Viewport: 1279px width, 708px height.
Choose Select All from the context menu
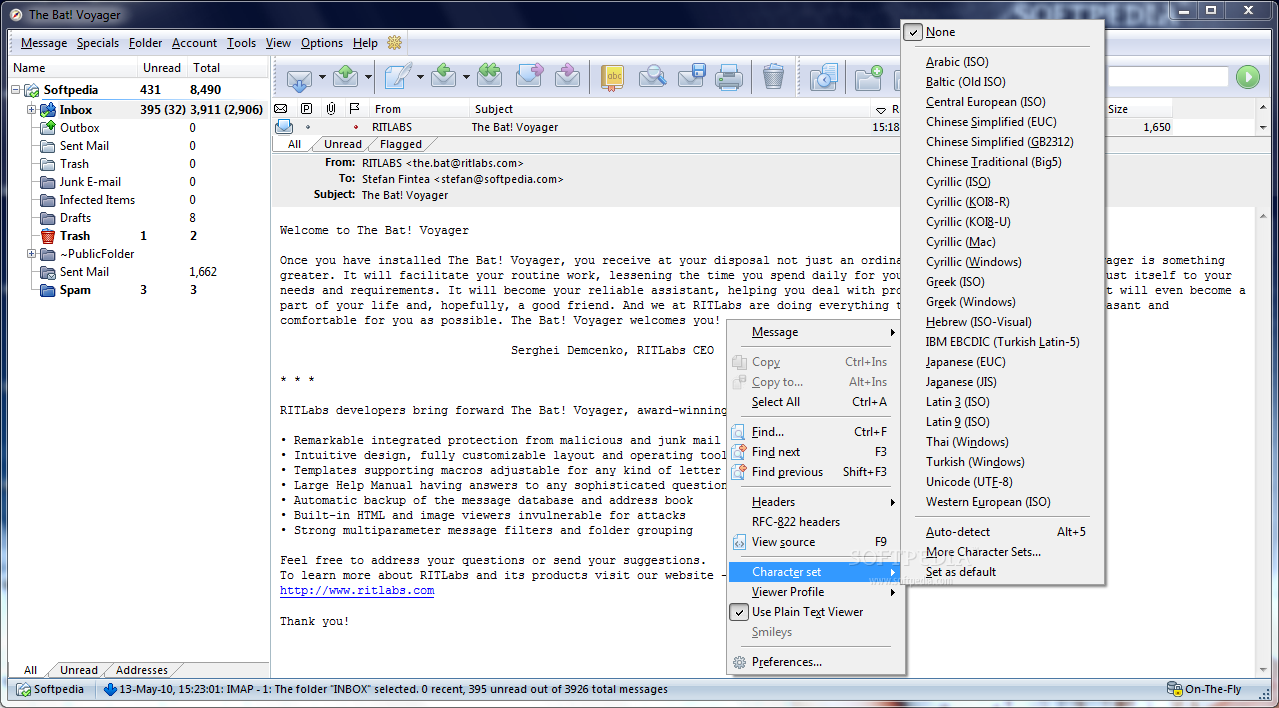click(814, 402)
